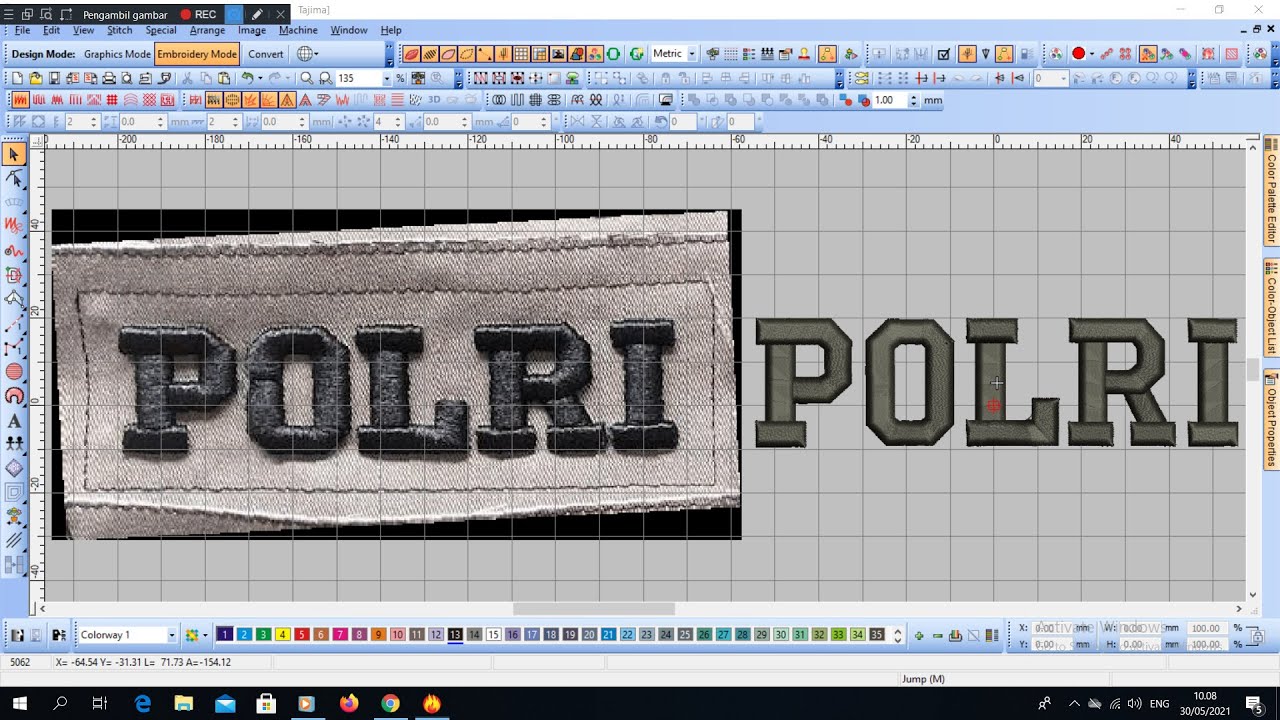Screen dimensions: 1280x720
Task: Expand the Colorway 1 dropdown
Action: tap(172, 635)
